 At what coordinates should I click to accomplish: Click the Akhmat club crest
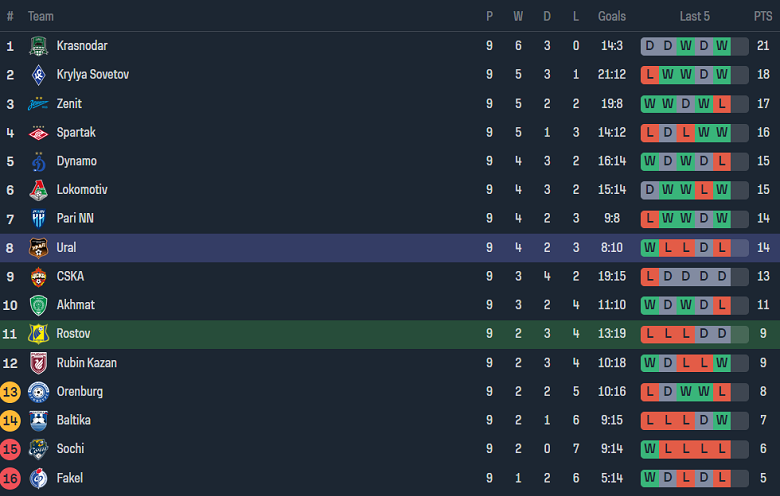click(38, 305)
